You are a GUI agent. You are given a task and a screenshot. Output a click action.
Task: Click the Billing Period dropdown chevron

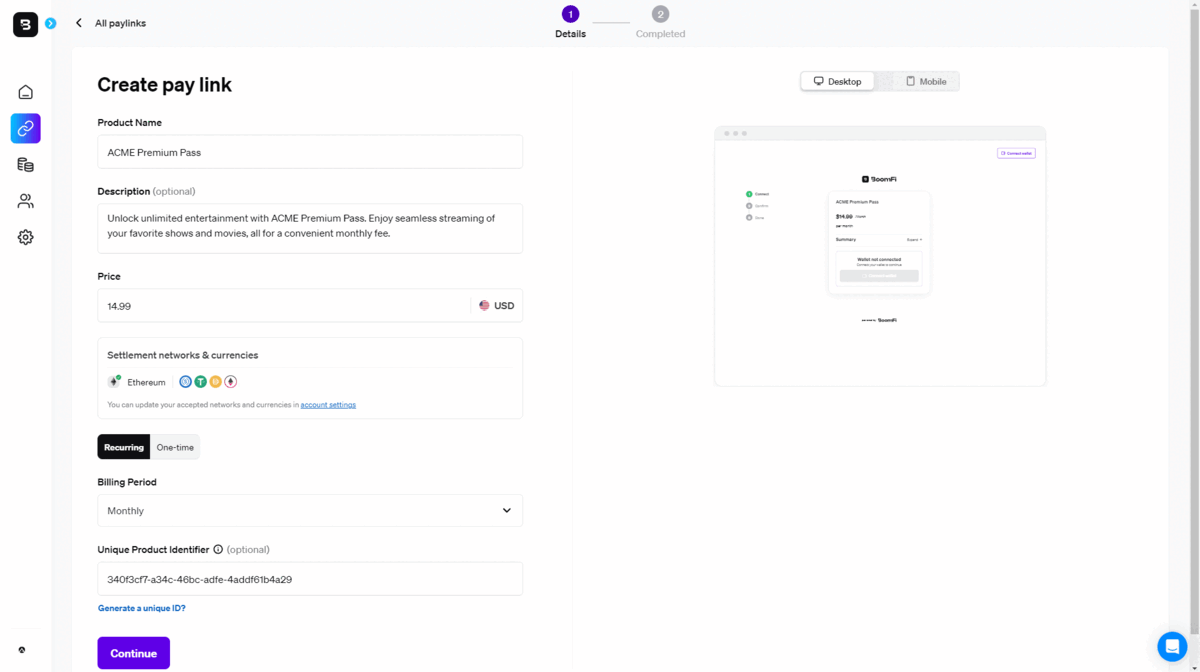point(506,511)
